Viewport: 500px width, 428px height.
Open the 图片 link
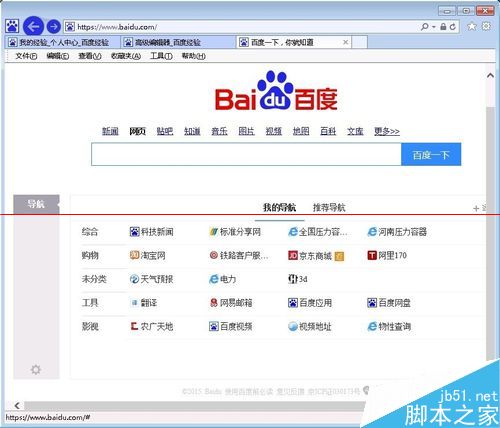(x=246, y=131)
